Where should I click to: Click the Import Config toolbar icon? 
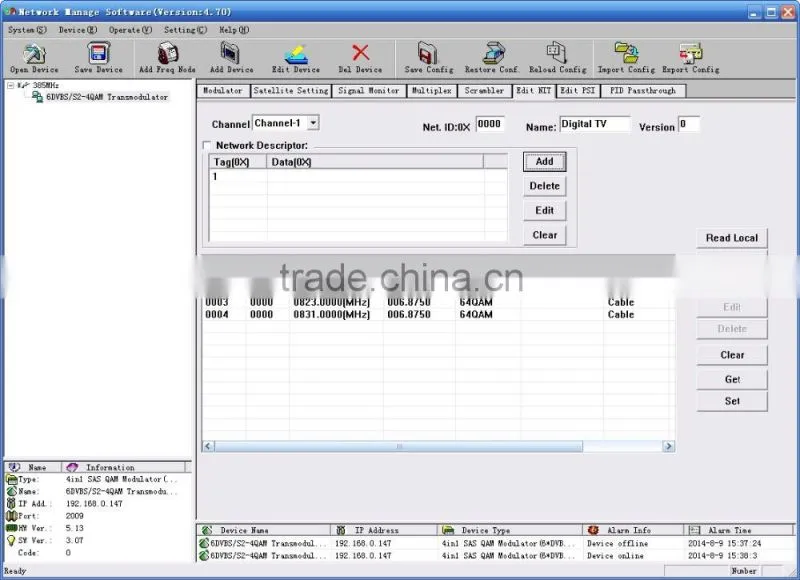626,53
